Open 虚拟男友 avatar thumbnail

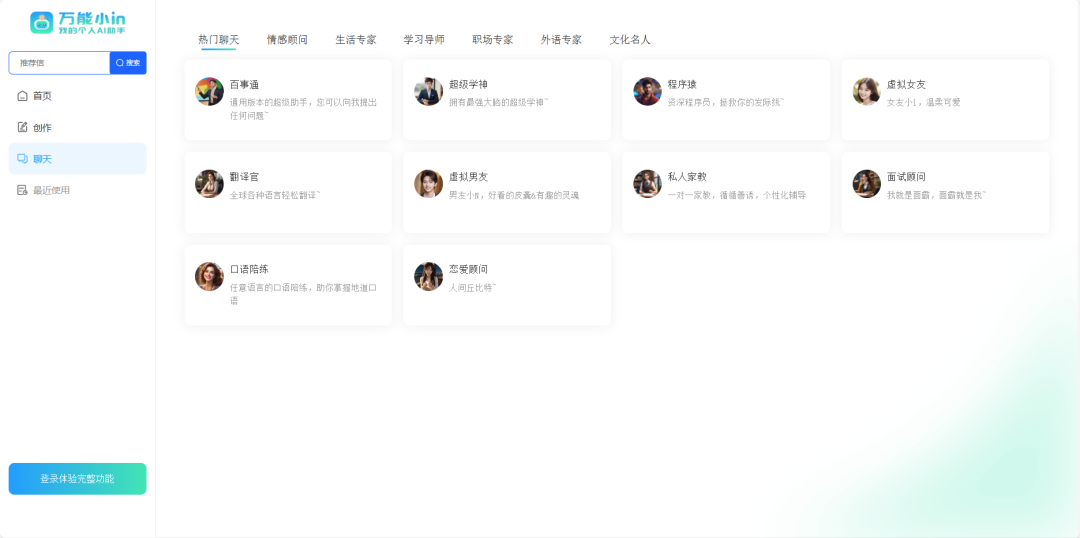pos(428,183)
